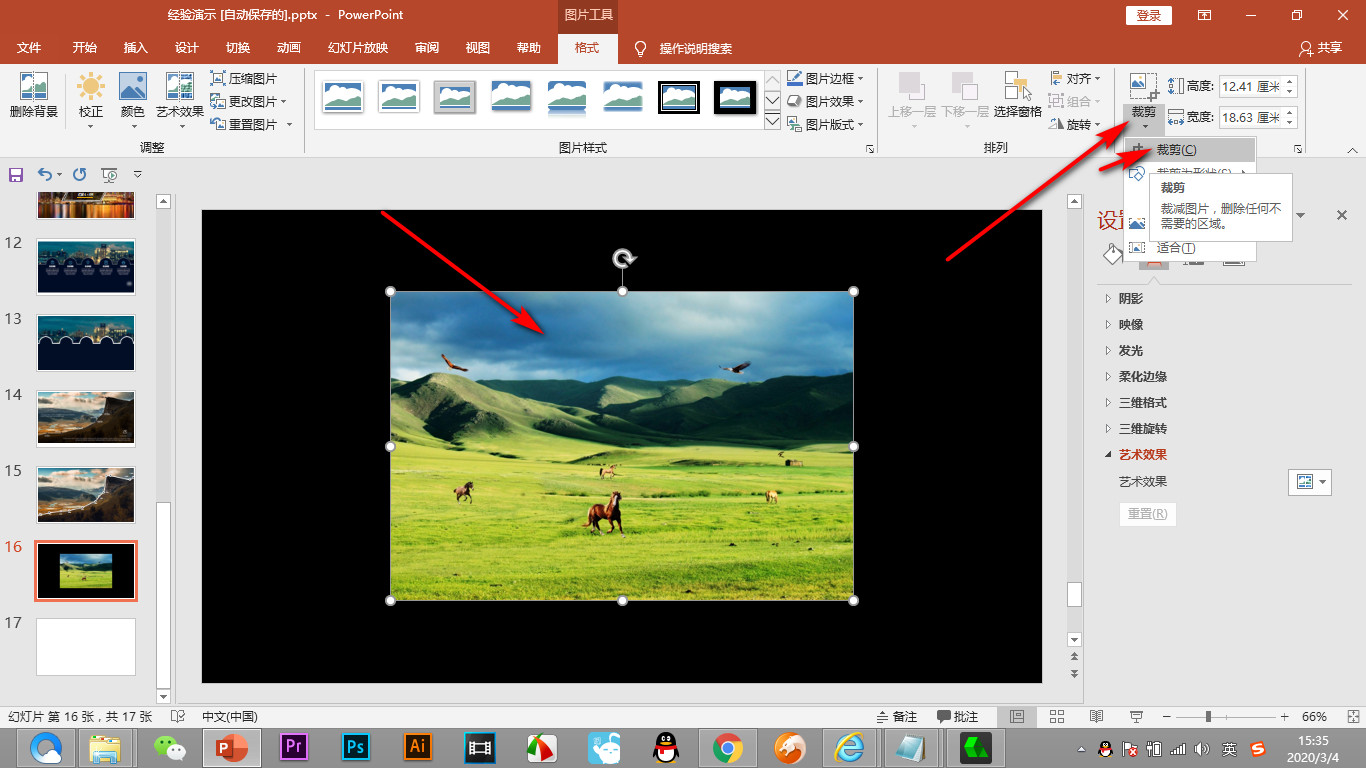
Task: Expand the Soft Edges (柔化边缘) section
Action: [x=1143, y=376]
